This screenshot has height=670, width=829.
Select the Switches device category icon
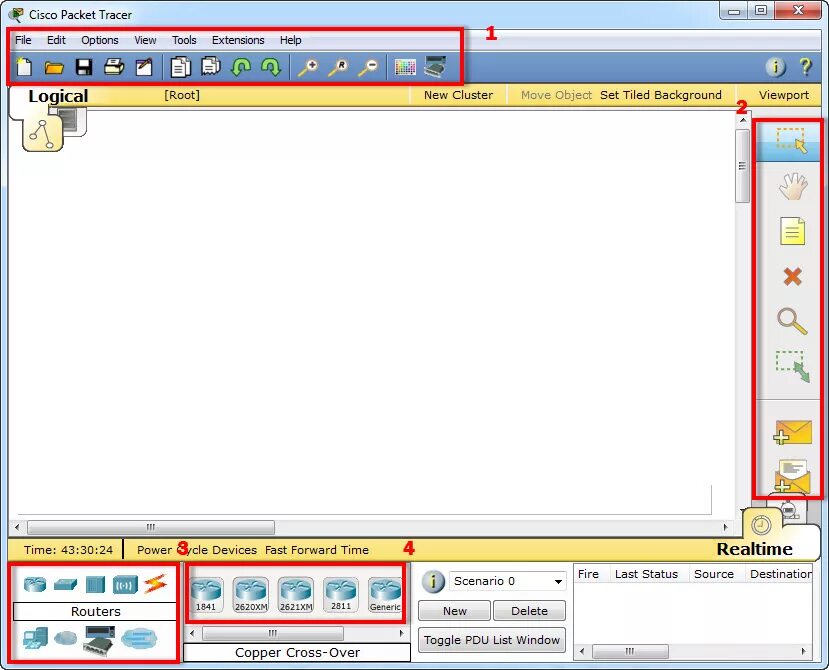pyautogui.click(x=66, y=584)
